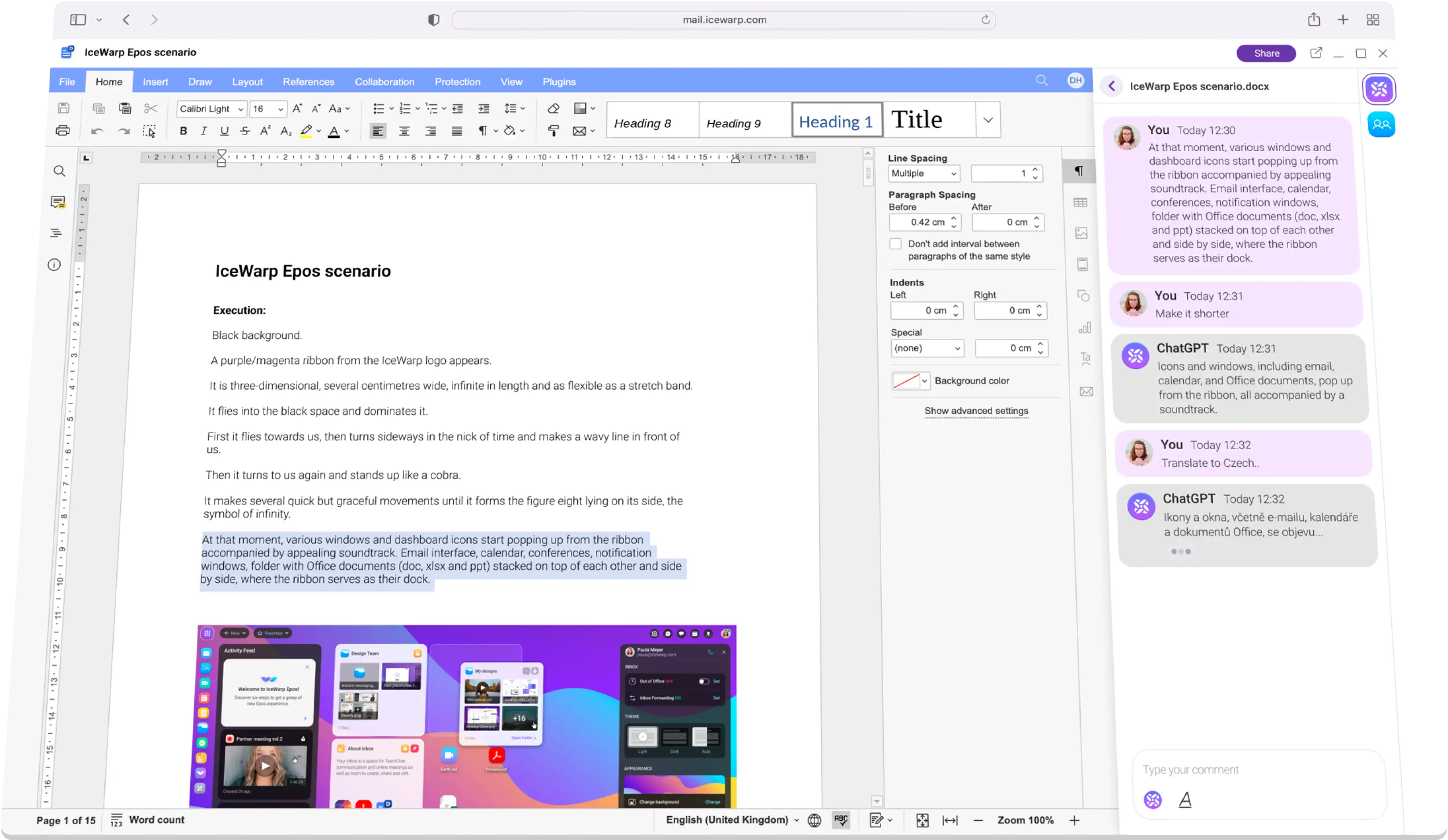Toggle nonprinting characters display

[483, 131]
